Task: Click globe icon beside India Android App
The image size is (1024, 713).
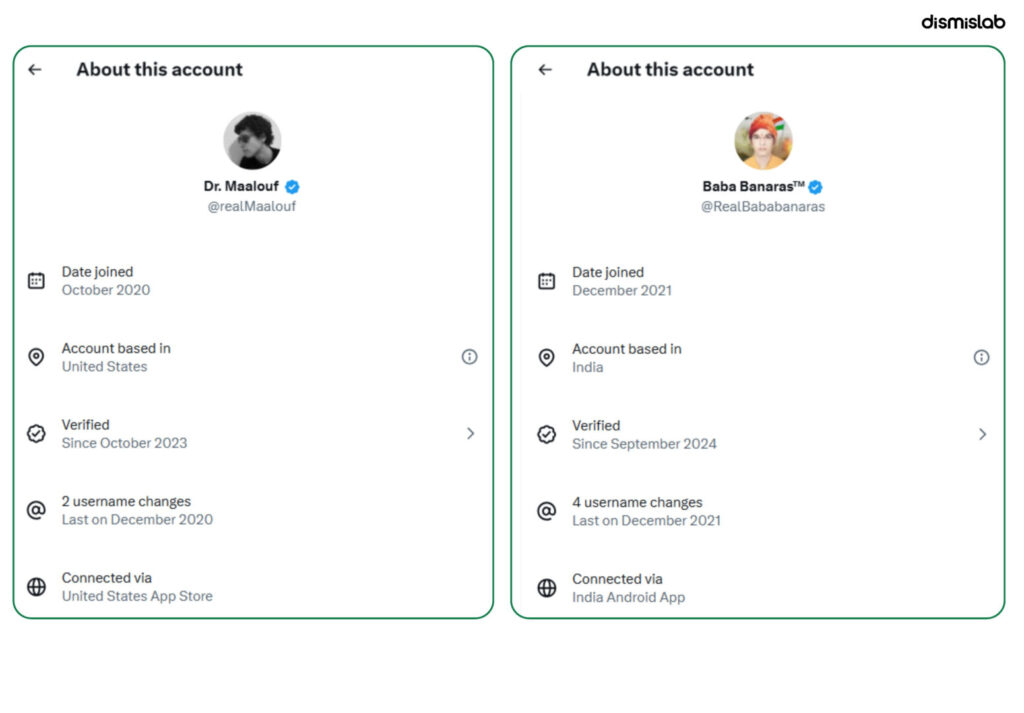Action: pyautogui.click(x=547, y=588)
